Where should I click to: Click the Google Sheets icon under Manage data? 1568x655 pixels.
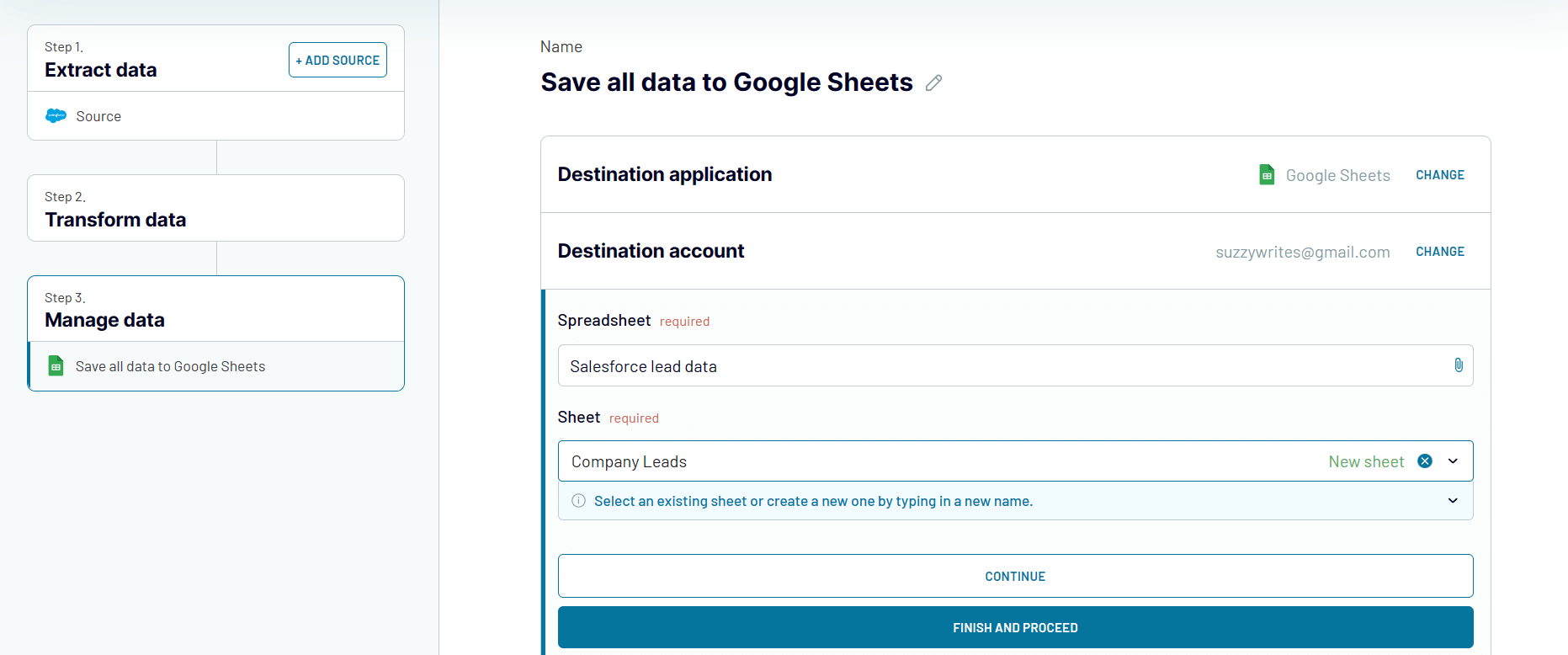56,365
